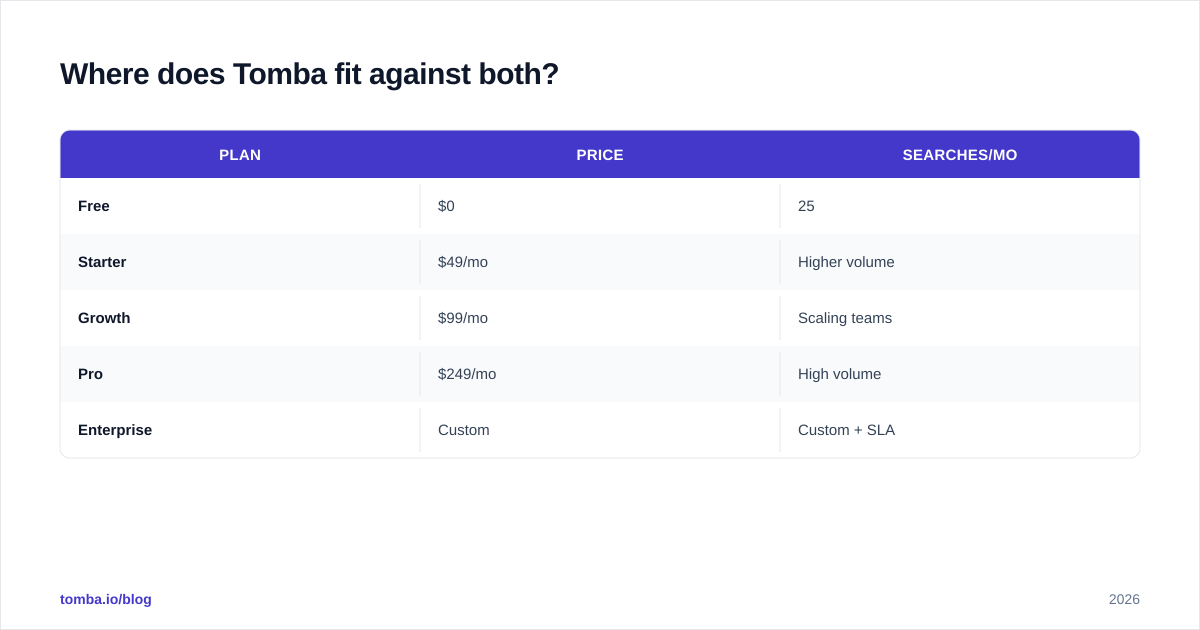1200x630 pixels.
Task: Click the heading about where Tomba fits
Action: pyautogui.click(x=309, y=74)
